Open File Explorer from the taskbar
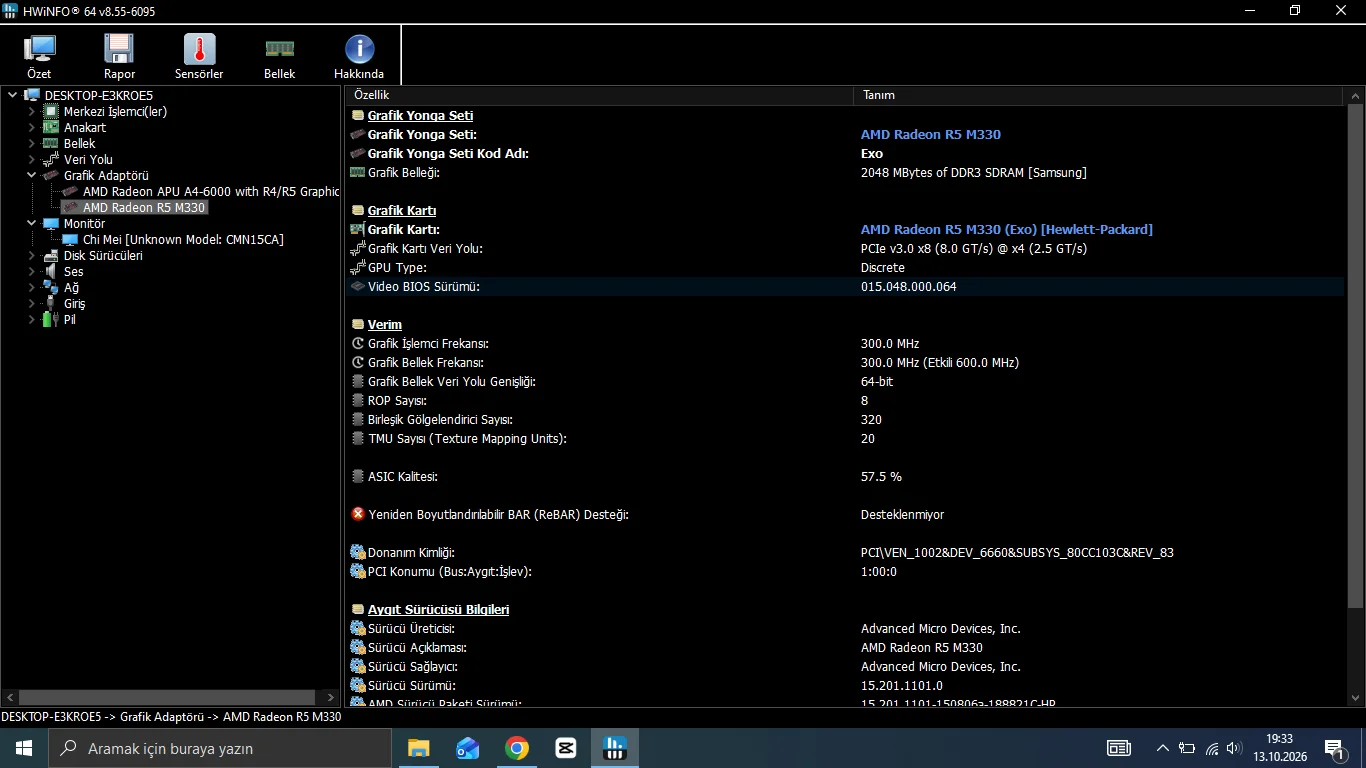 coord(418,748)
